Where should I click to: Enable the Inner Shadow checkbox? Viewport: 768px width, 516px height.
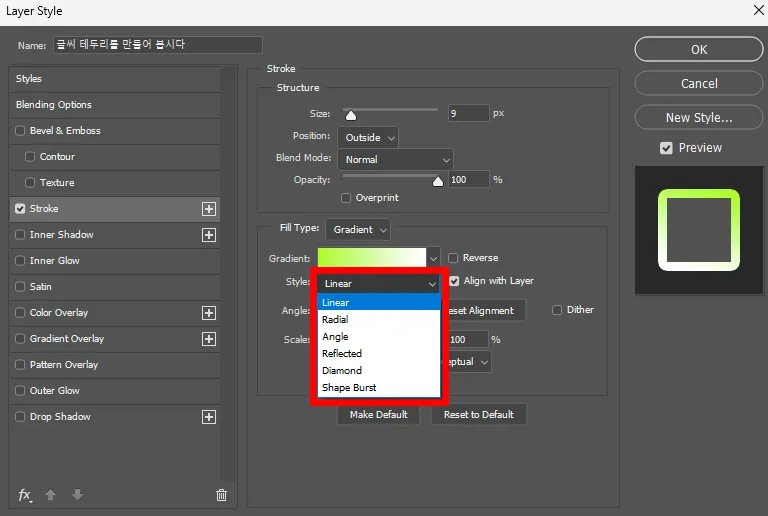[20, 235]
